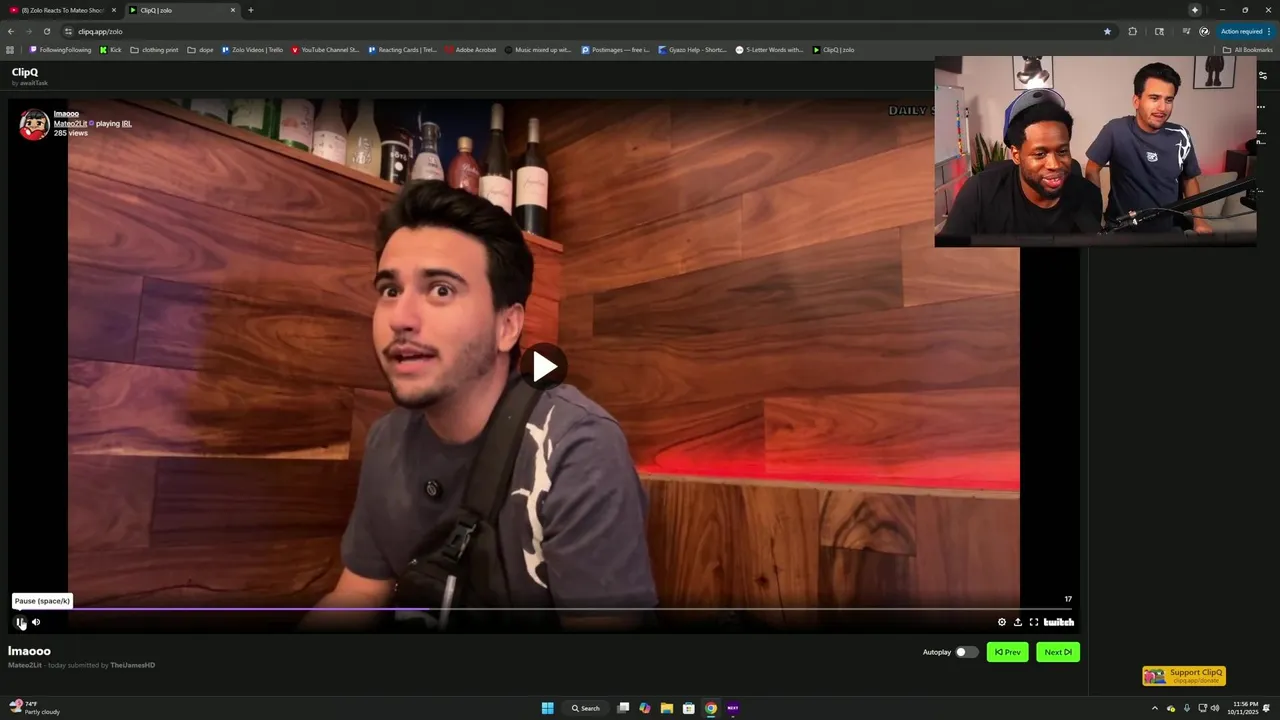This screenshot has height=720, width=1280.
Task: Open the Music mixed up wit... bookmark
Action: pyautogui.click(x=538, y=49)
